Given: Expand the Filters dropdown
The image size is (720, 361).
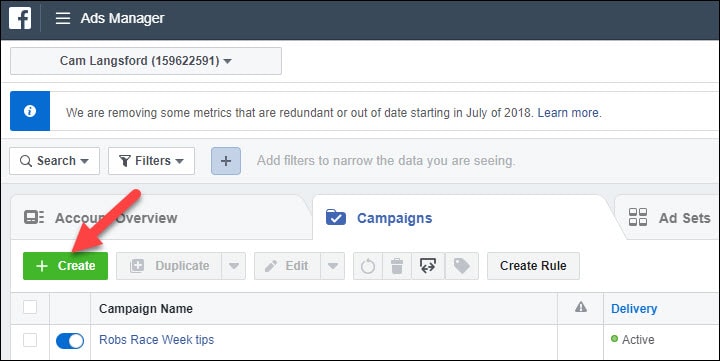Looking at the screenshot, I should tap(152, 161).
